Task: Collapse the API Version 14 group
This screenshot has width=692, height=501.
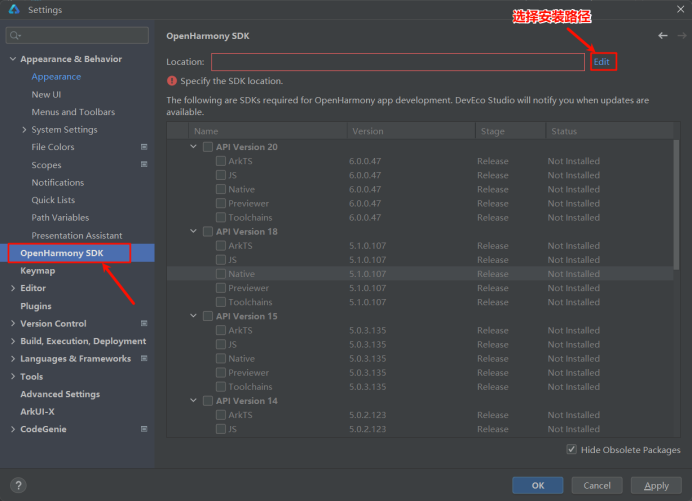Action: tap(193, 401)
